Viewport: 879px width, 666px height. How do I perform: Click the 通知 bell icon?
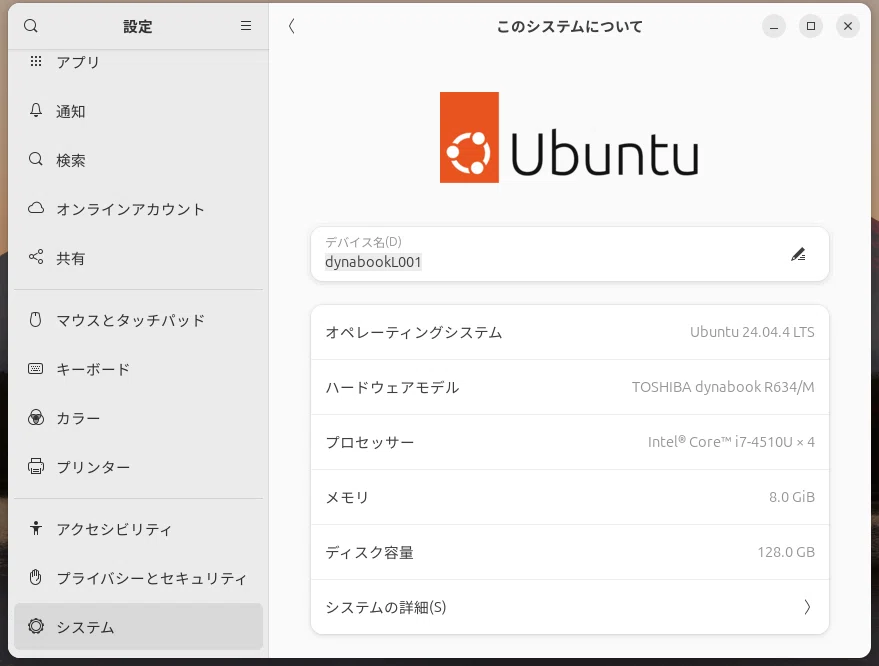tap(36, 110)
